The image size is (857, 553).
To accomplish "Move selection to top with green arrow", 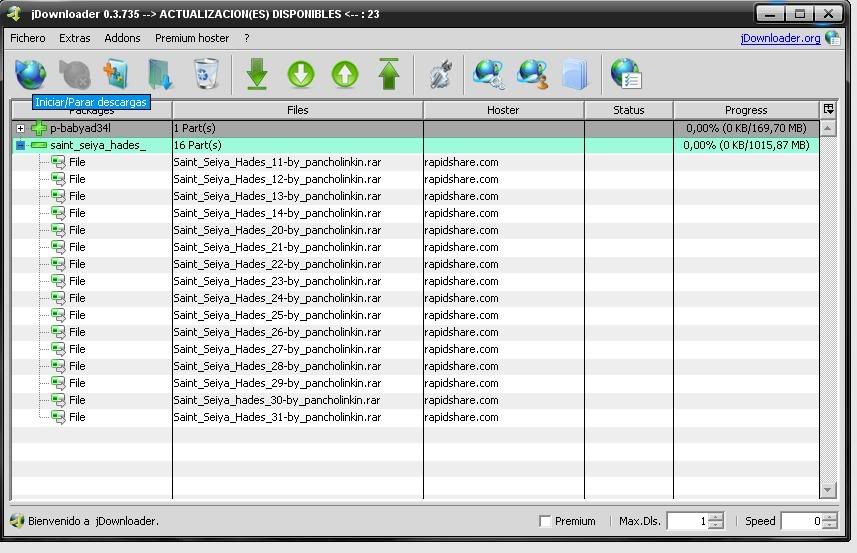I will click(x=389, y=74).
